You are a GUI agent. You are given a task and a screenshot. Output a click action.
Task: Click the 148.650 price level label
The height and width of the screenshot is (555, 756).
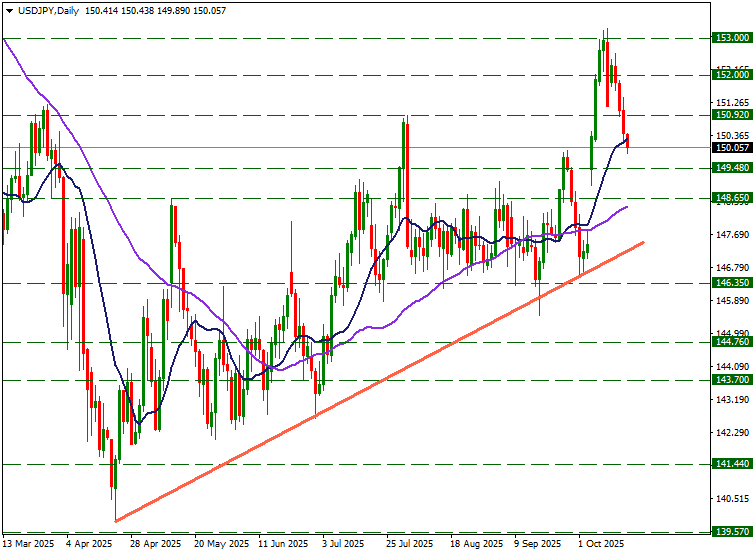[x=732, y=199]
